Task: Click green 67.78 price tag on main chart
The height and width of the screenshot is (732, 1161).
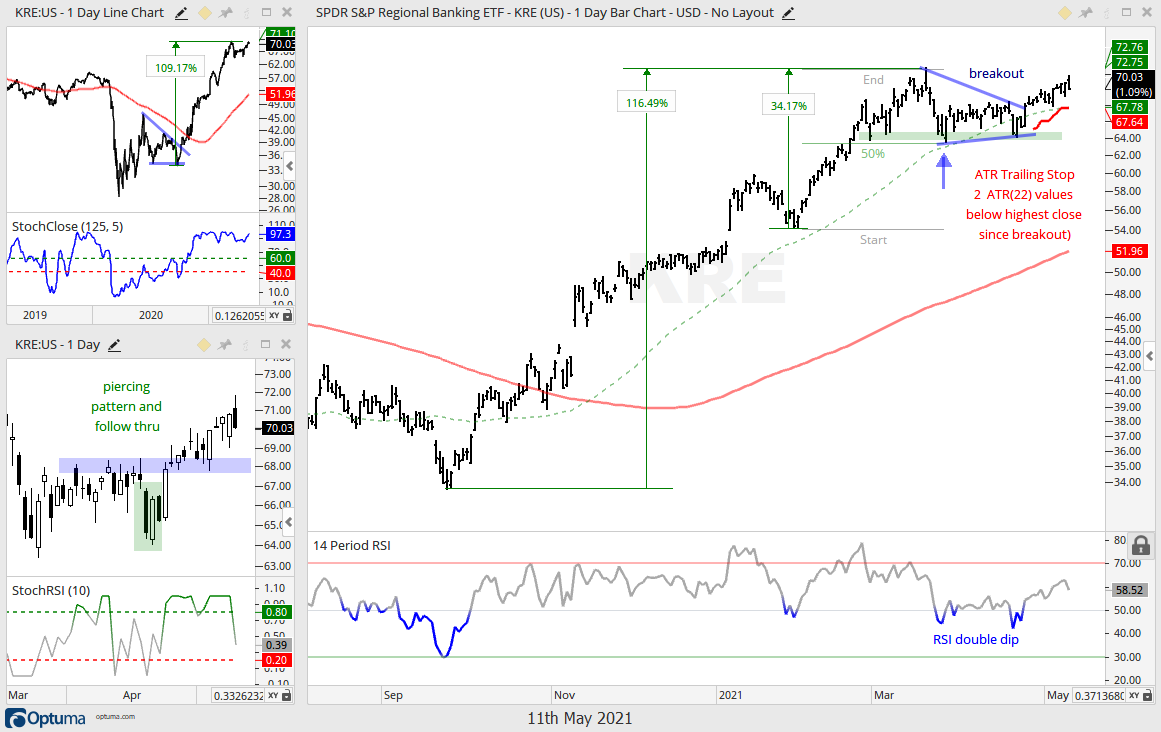Action: (x=1129, y=107)
